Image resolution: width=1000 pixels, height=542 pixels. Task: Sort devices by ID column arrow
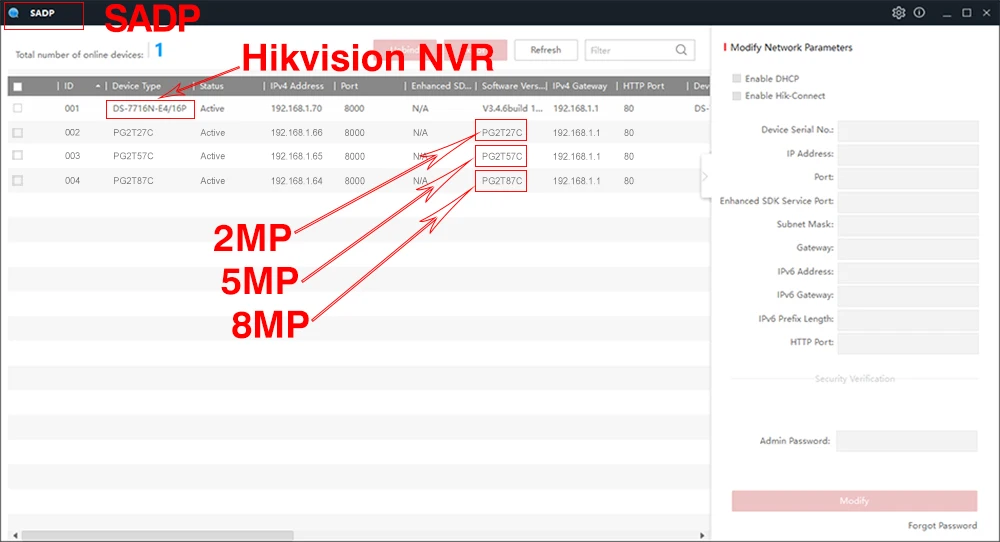[x=98, y=86]
